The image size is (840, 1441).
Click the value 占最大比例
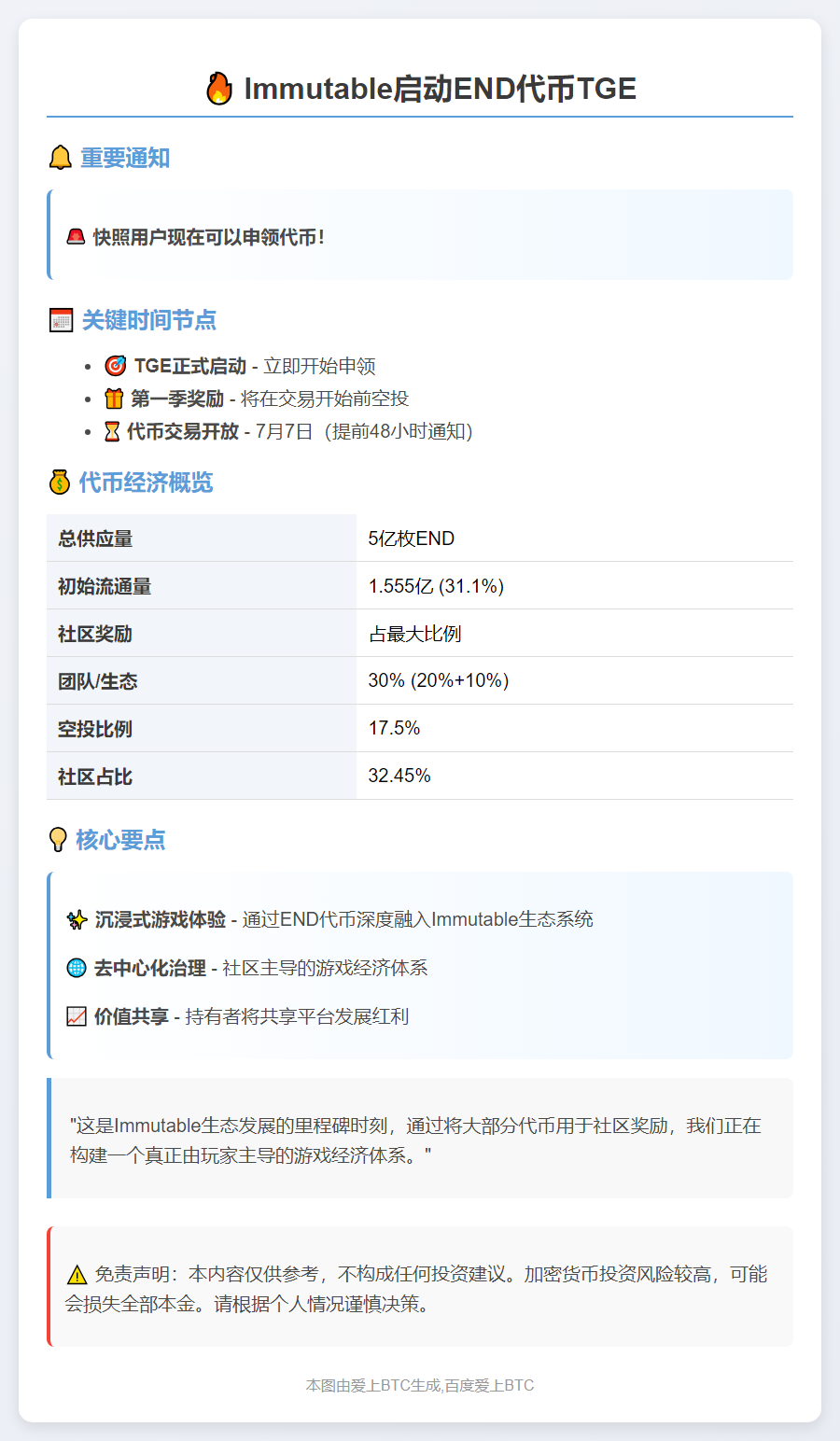[414, 634]
